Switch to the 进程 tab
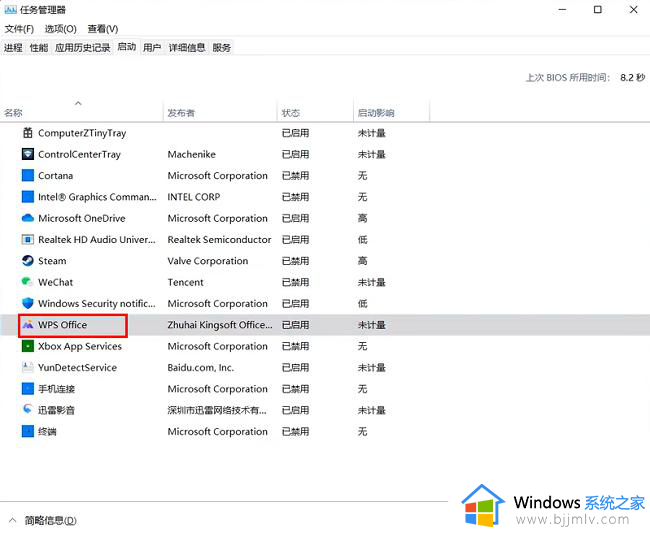The image size is (650, 533). (13, 48)
